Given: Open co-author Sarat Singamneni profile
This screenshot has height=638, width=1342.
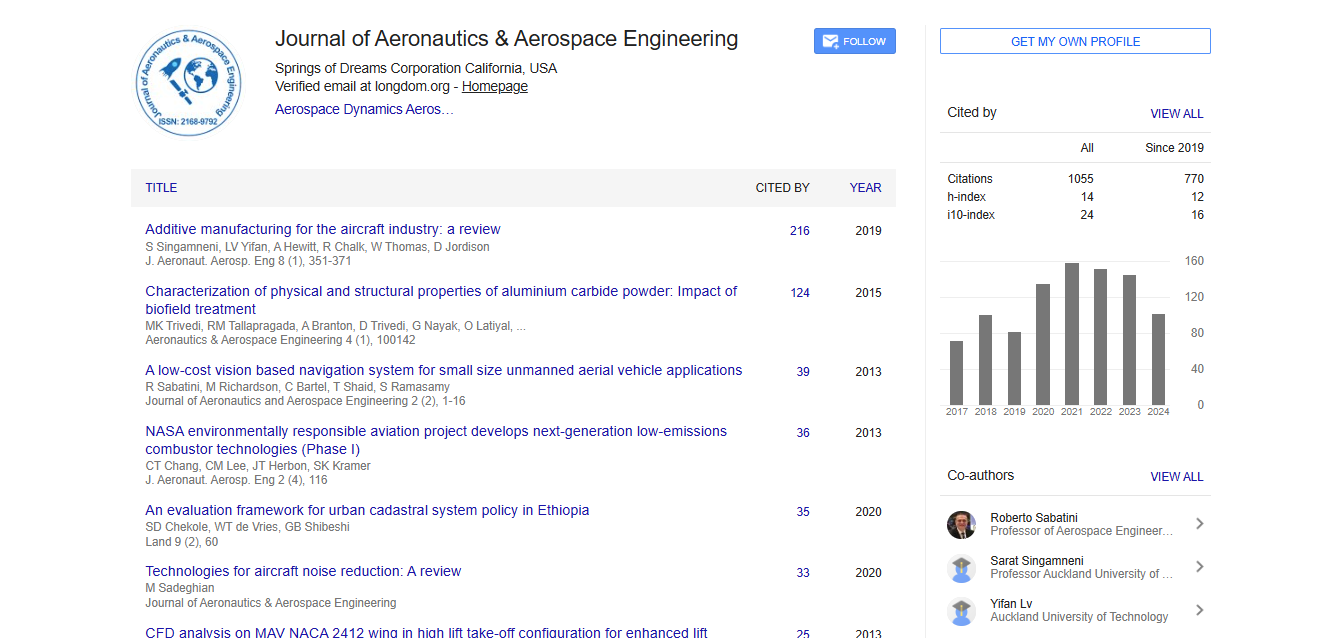Looking at the screenshot, I should (1036, 561).
